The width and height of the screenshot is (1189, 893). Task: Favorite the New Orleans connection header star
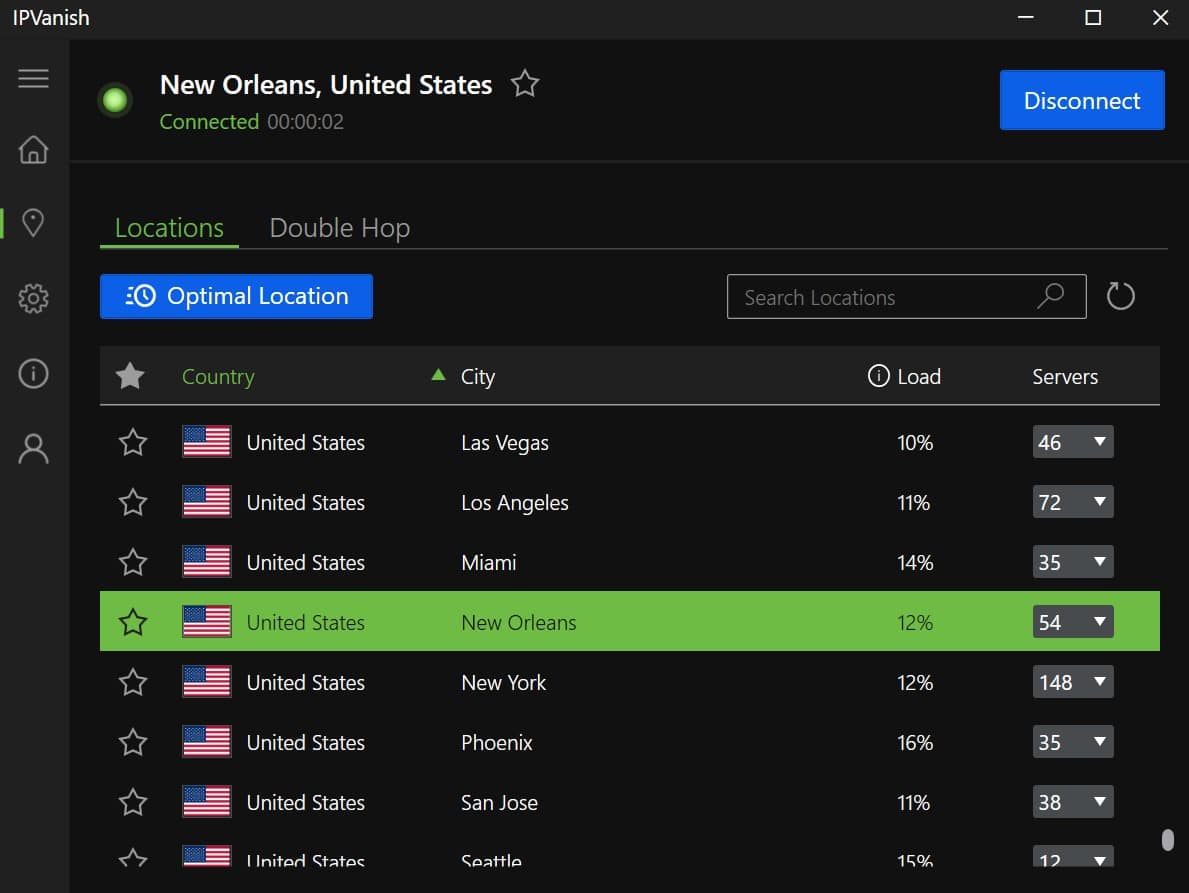pyautogui.click(x=525, y=83)
